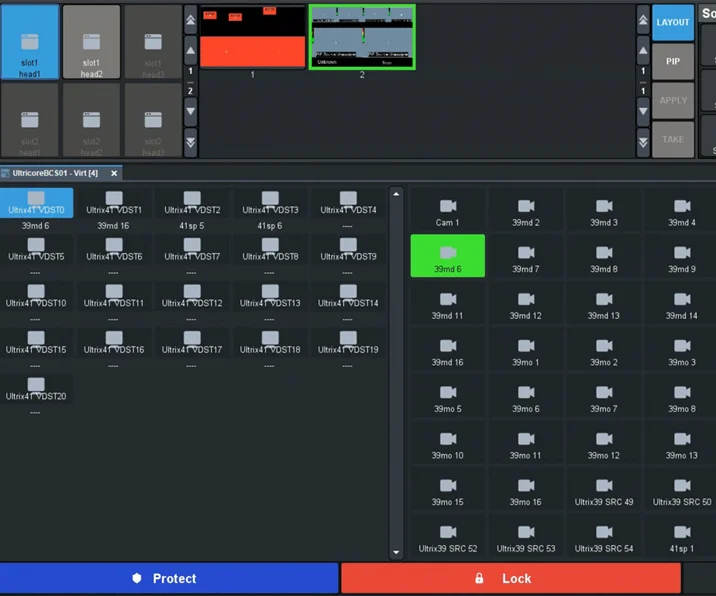Select the 39md 14 source
The image size is (716, 596).
[682, 302]
